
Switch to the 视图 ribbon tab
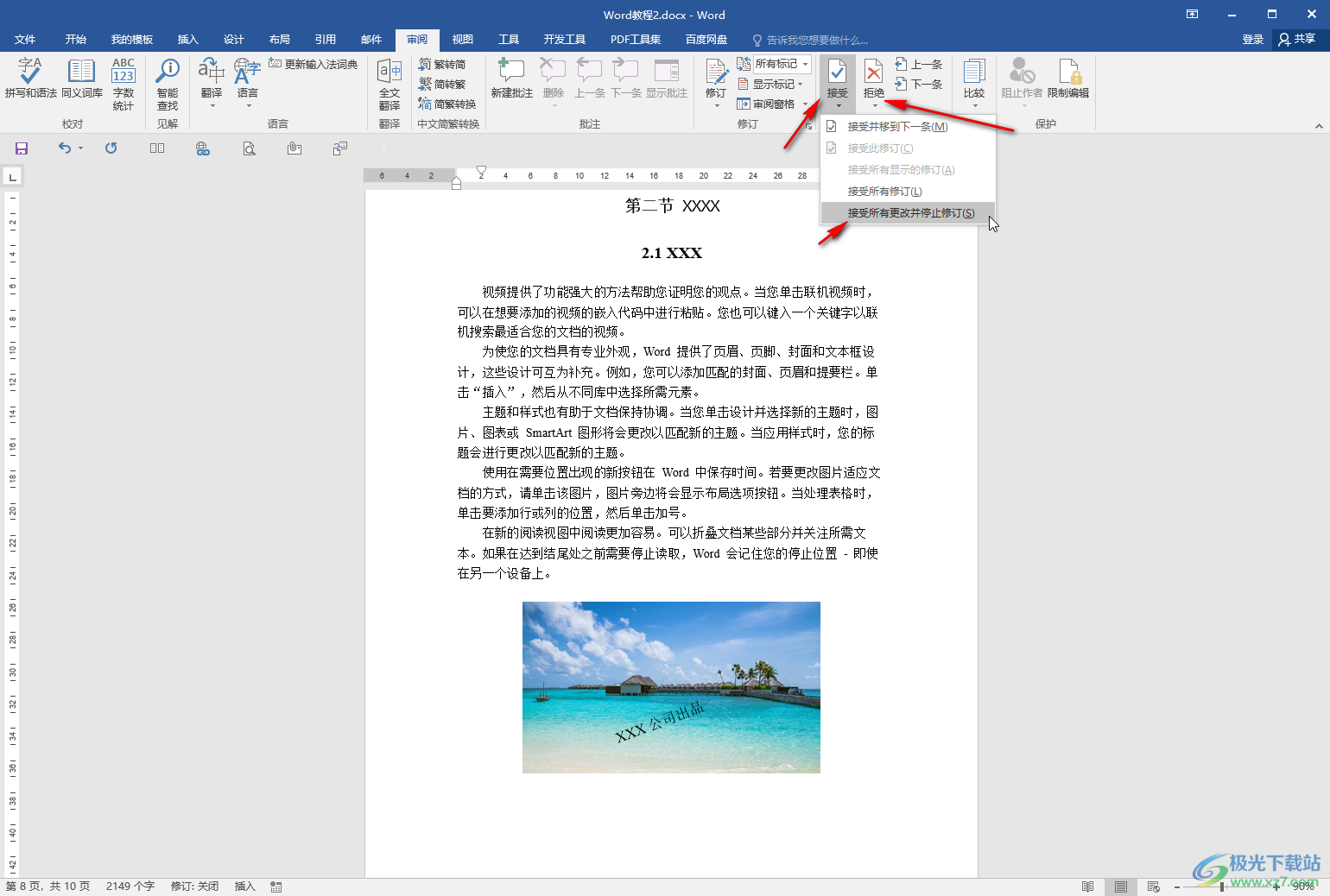point(462,40)
